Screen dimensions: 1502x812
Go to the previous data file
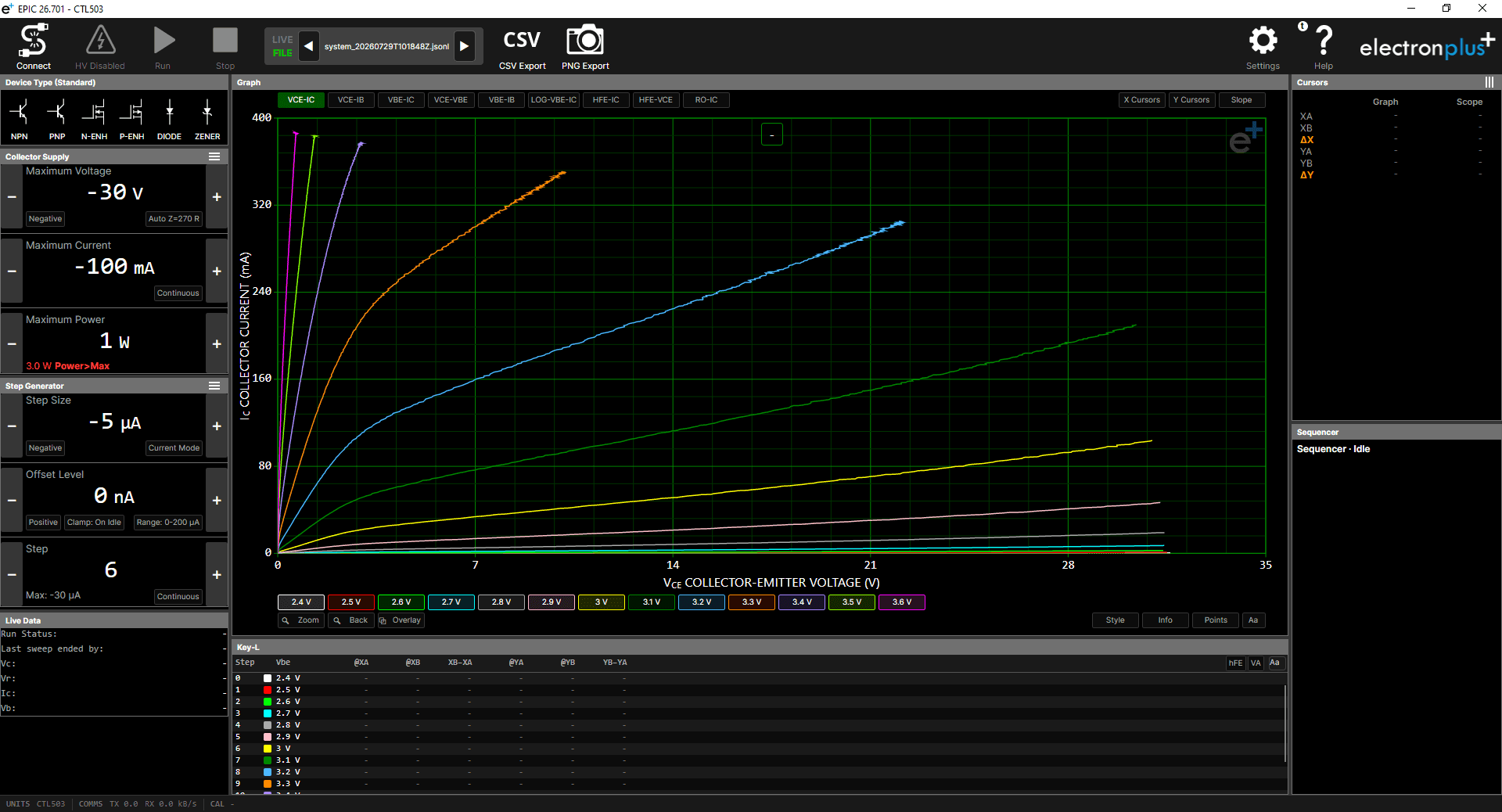[309, 46]
